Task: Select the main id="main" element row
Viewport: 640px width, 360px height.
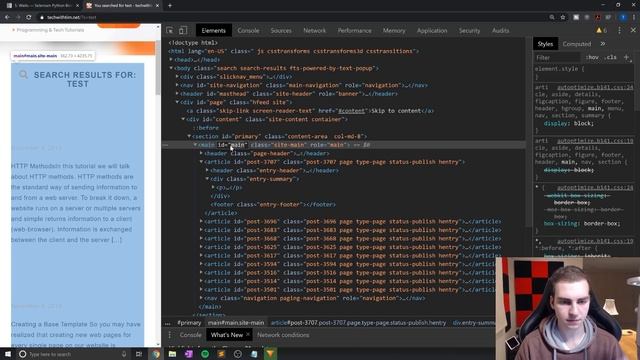Action: [x=344, y=145]
